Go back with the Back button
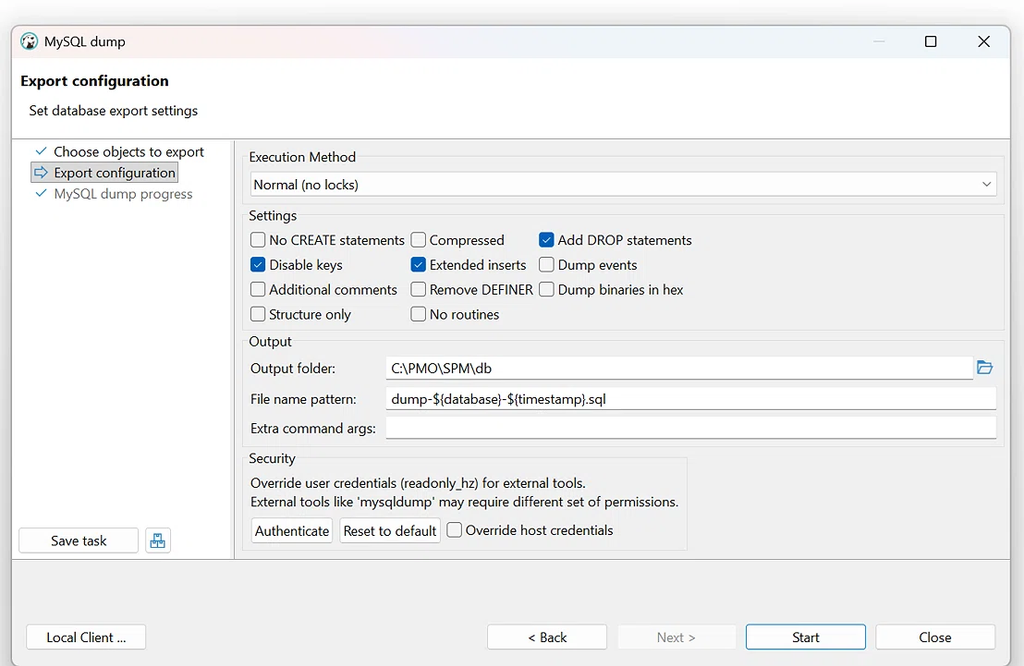Image resolution: width=1024 pixels, height=666 pixels. 547,637
